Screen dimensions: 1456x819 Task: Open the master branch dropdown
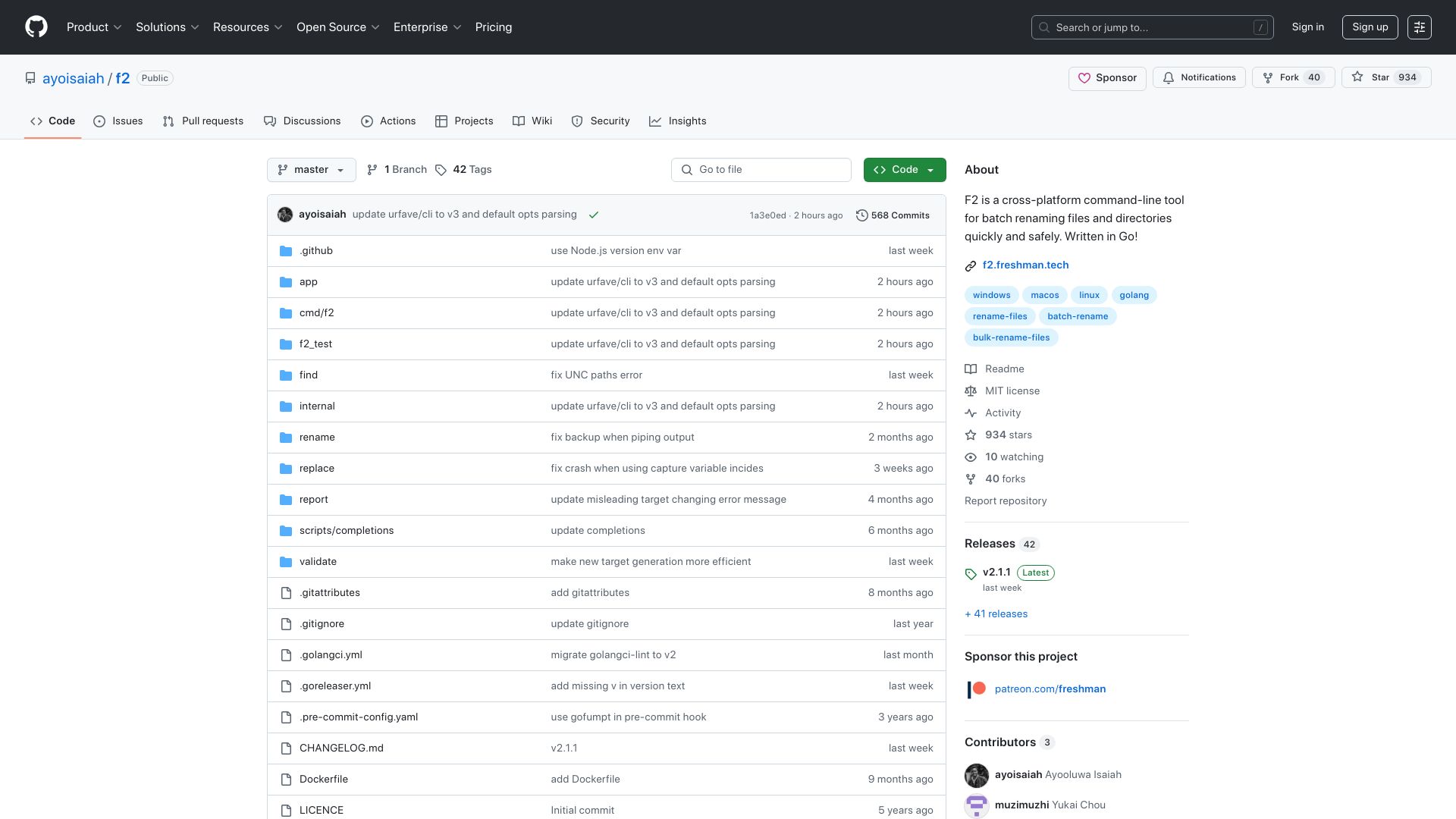[312, 170]
